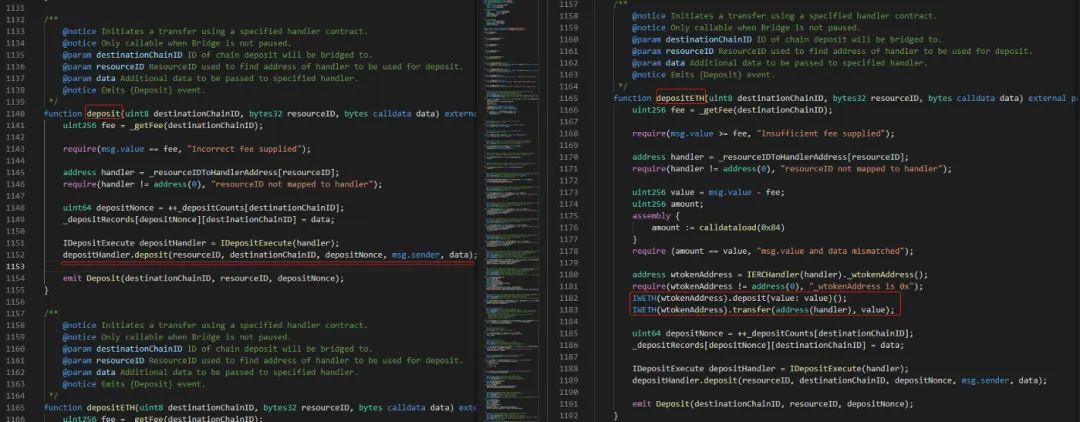
Task: Click line number 1140 in the left gutter
Action: [16, 114]
